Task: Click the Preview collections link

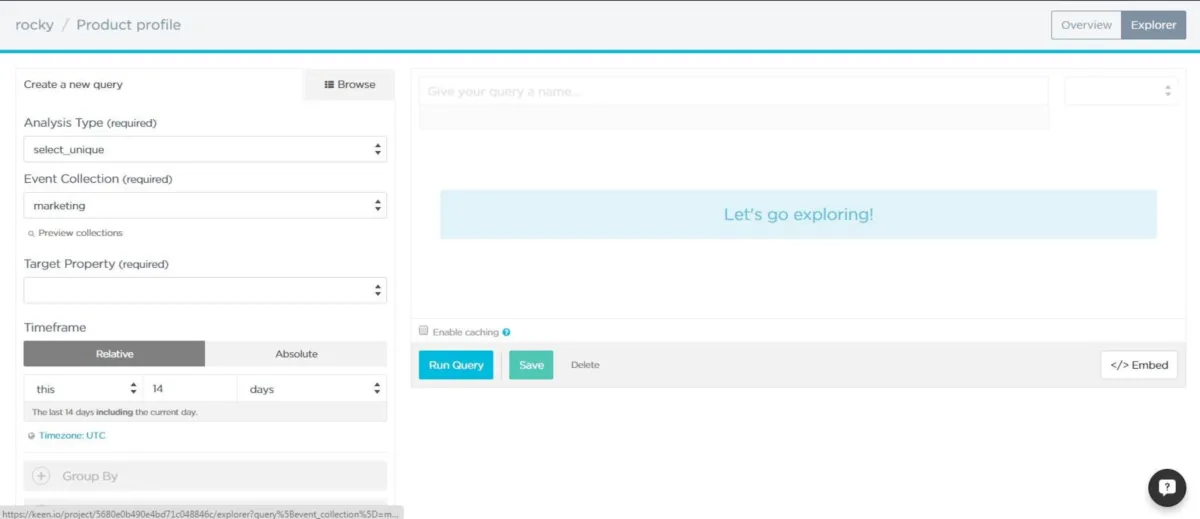Action: coord(80,233)
